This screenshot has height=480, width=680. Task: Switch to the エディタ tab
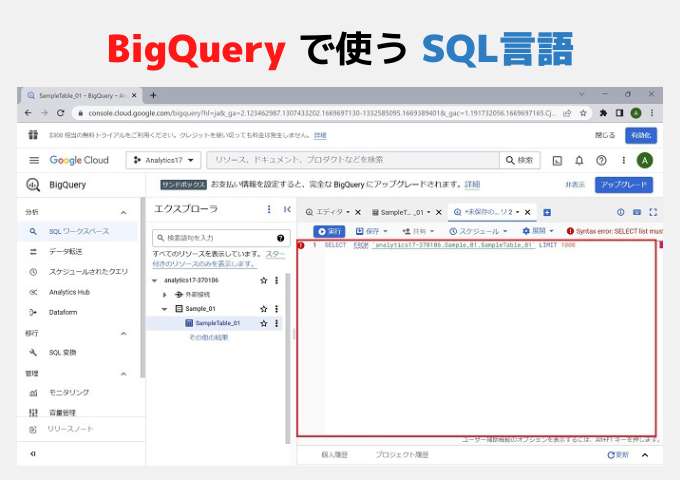(x=328, y=212)
